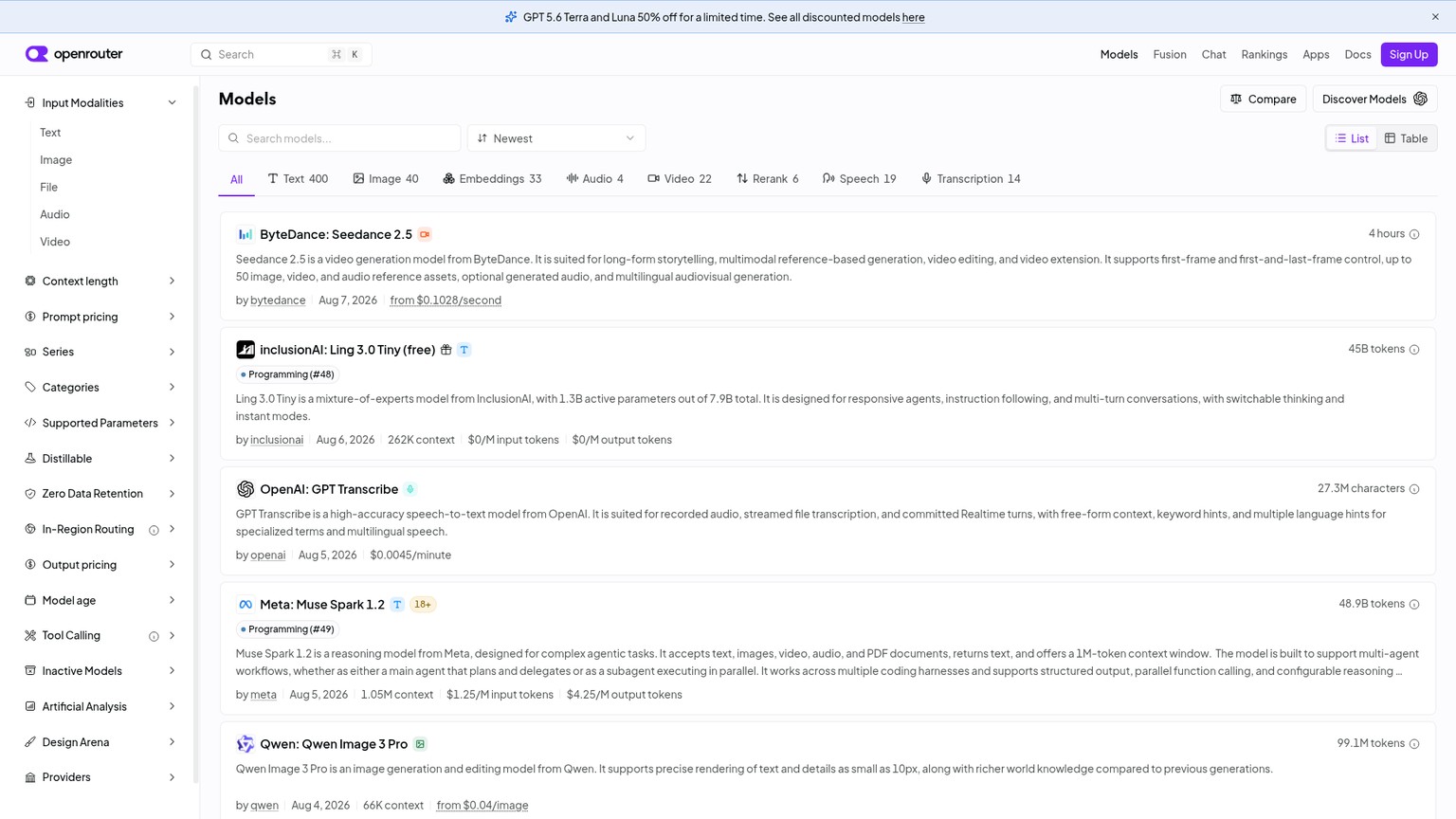Click the sparkle icon in the promo banner
Image resolution: width=1456 pixels, height=819 pixels.
pos(511,17)
